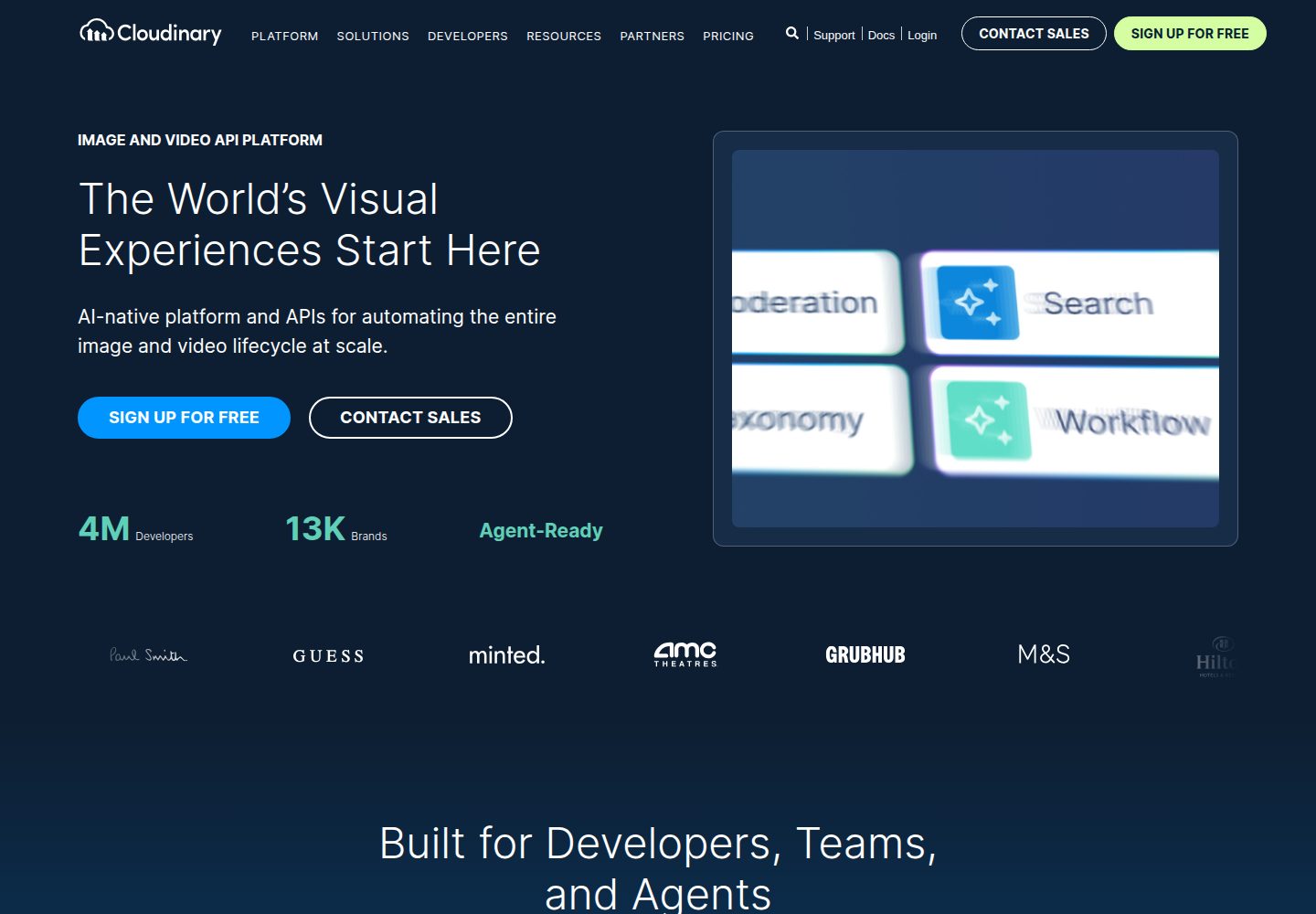Image resolution: width=1316 pixels, height=914 pixels.
Task: Click the Cloudinary logo
Action: tap(151, 33)
